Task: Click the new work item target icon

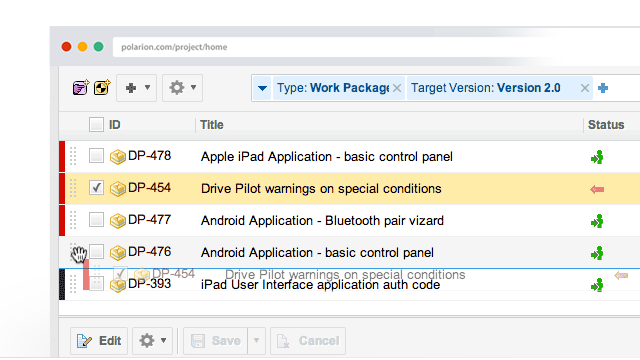Action: pyautogui.click(x=102, y=87)
